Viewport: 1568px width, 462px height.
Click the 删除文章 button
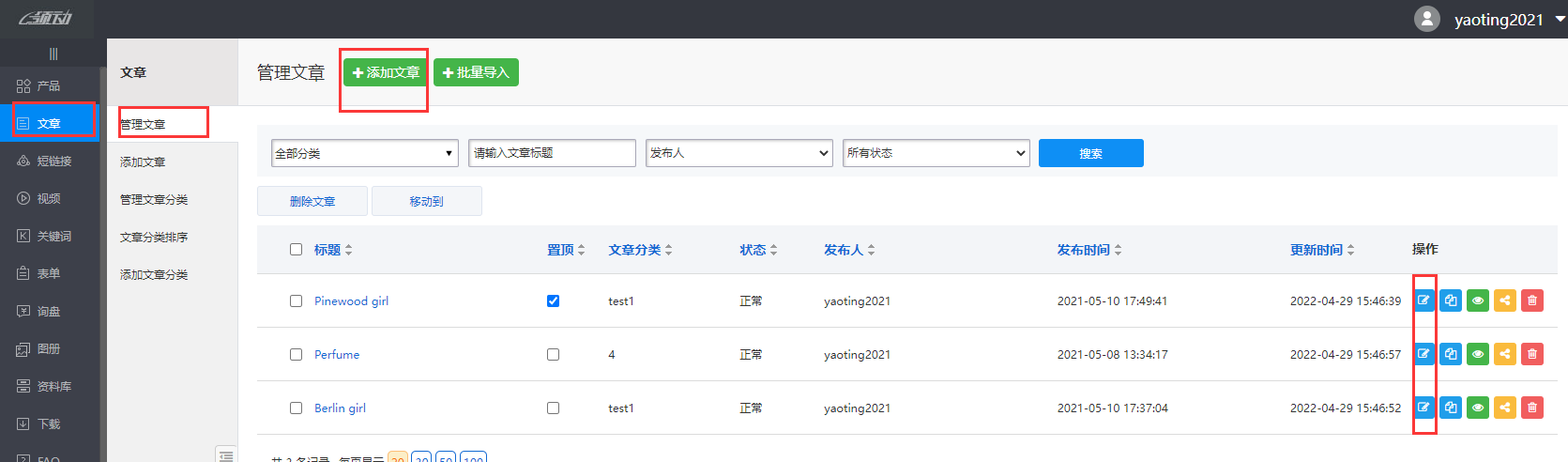pyautogui.click(x=312, y=201)
